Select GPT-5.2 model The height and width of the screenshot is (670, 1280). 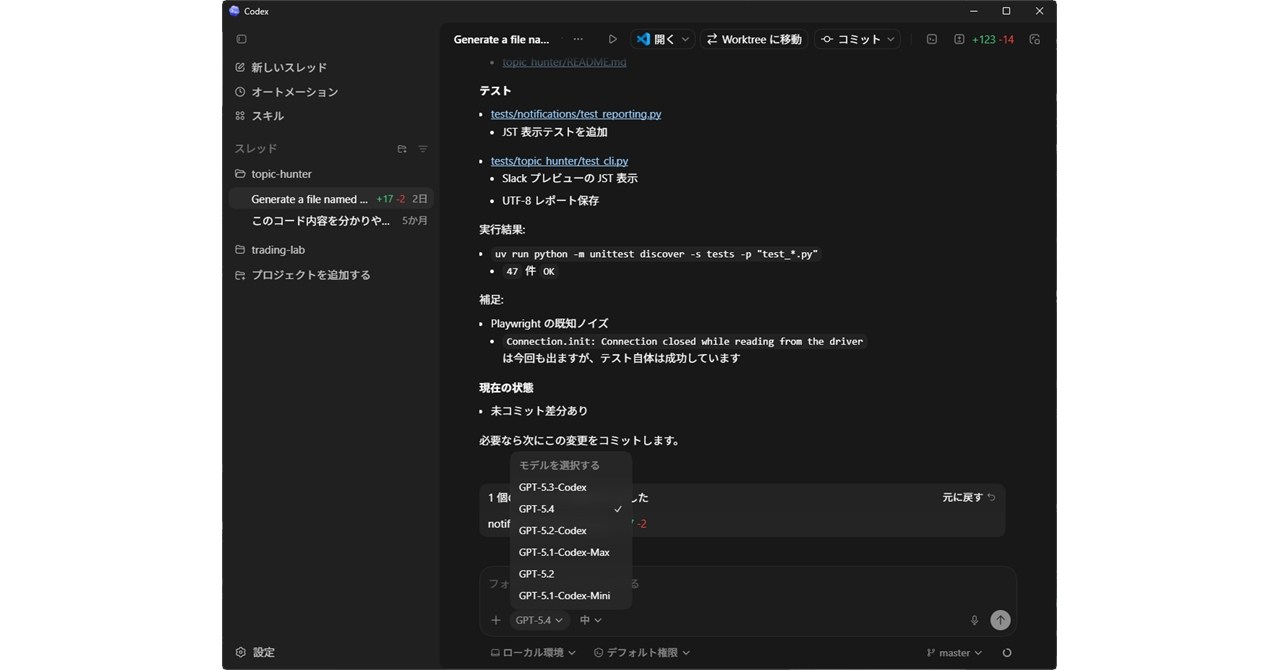pos(571,574)
